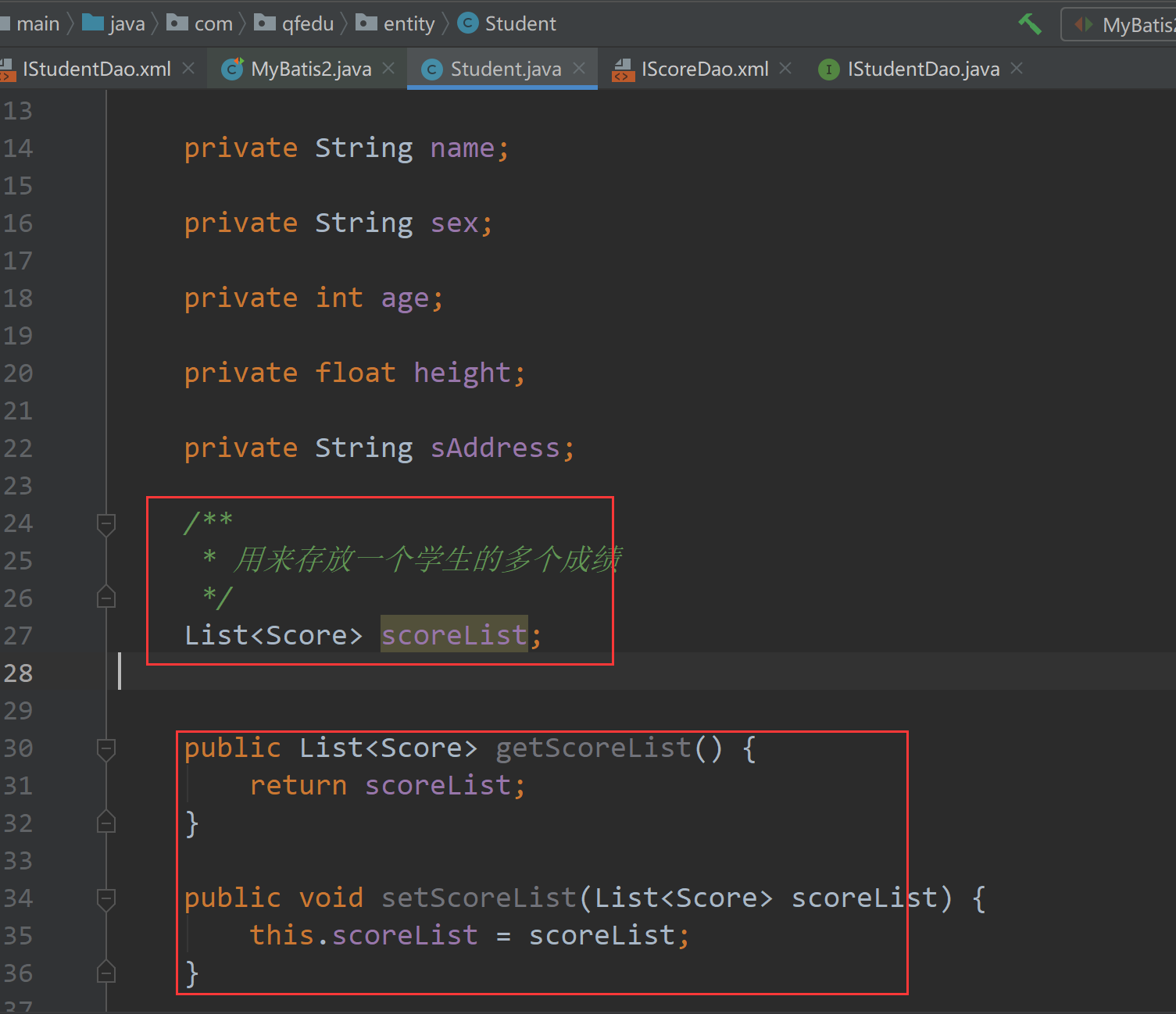
Task: Click the MyBatis run configuration icon
Action: click(1083, 24)
